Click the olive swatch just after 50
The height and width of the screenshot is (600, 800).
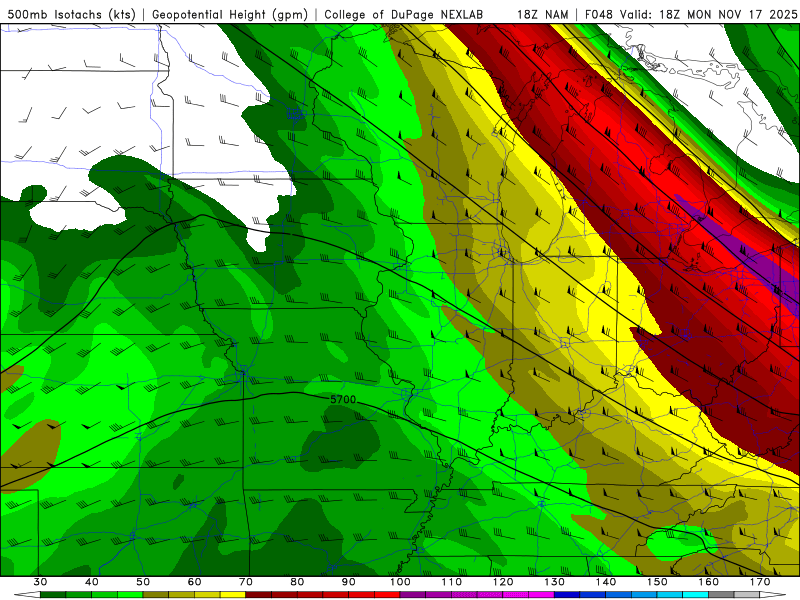(156, 595)
